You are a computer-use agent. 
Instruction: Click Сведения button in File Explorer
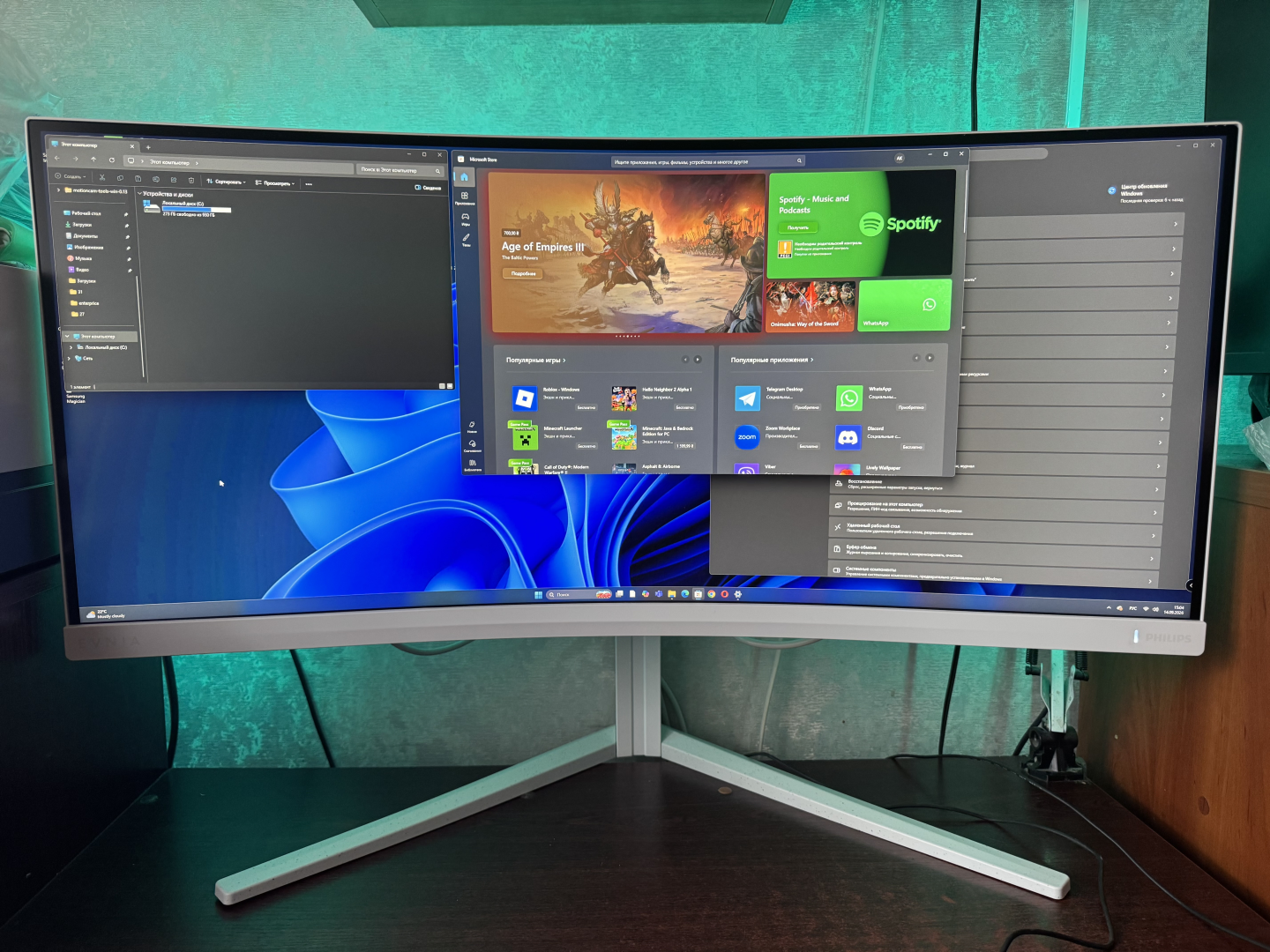[x=428, y=188]
